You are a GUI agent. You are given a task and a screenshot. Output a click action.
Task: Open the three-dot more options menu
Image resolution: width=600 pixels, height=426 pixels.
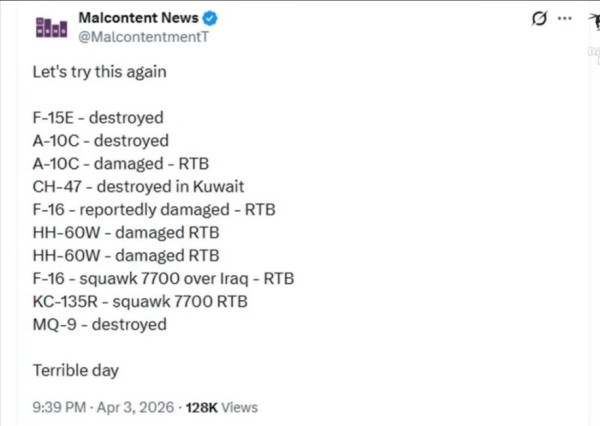point(565,18)
